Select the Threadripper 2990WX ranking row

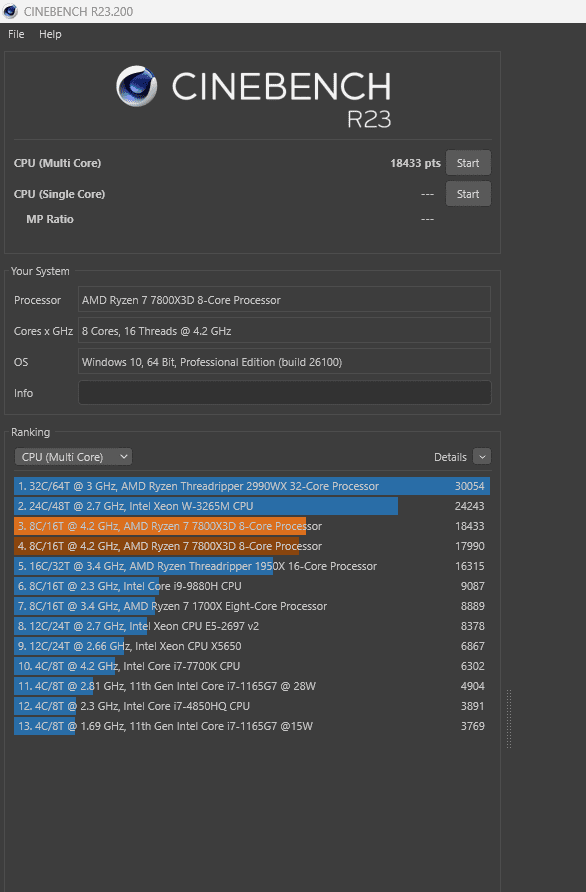point(252,486)
